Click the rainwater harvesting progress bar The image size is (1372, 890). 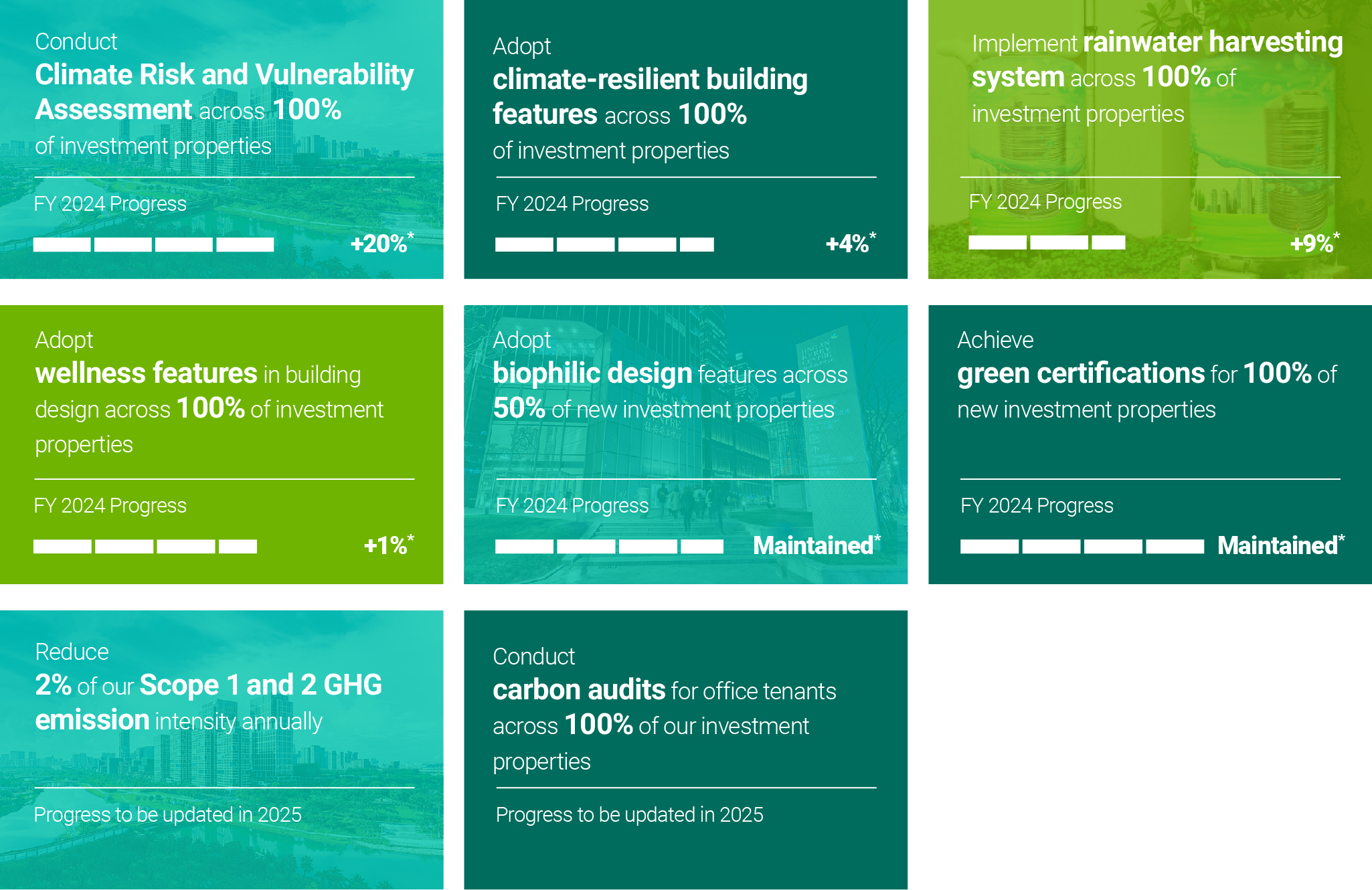[1047, 242]
